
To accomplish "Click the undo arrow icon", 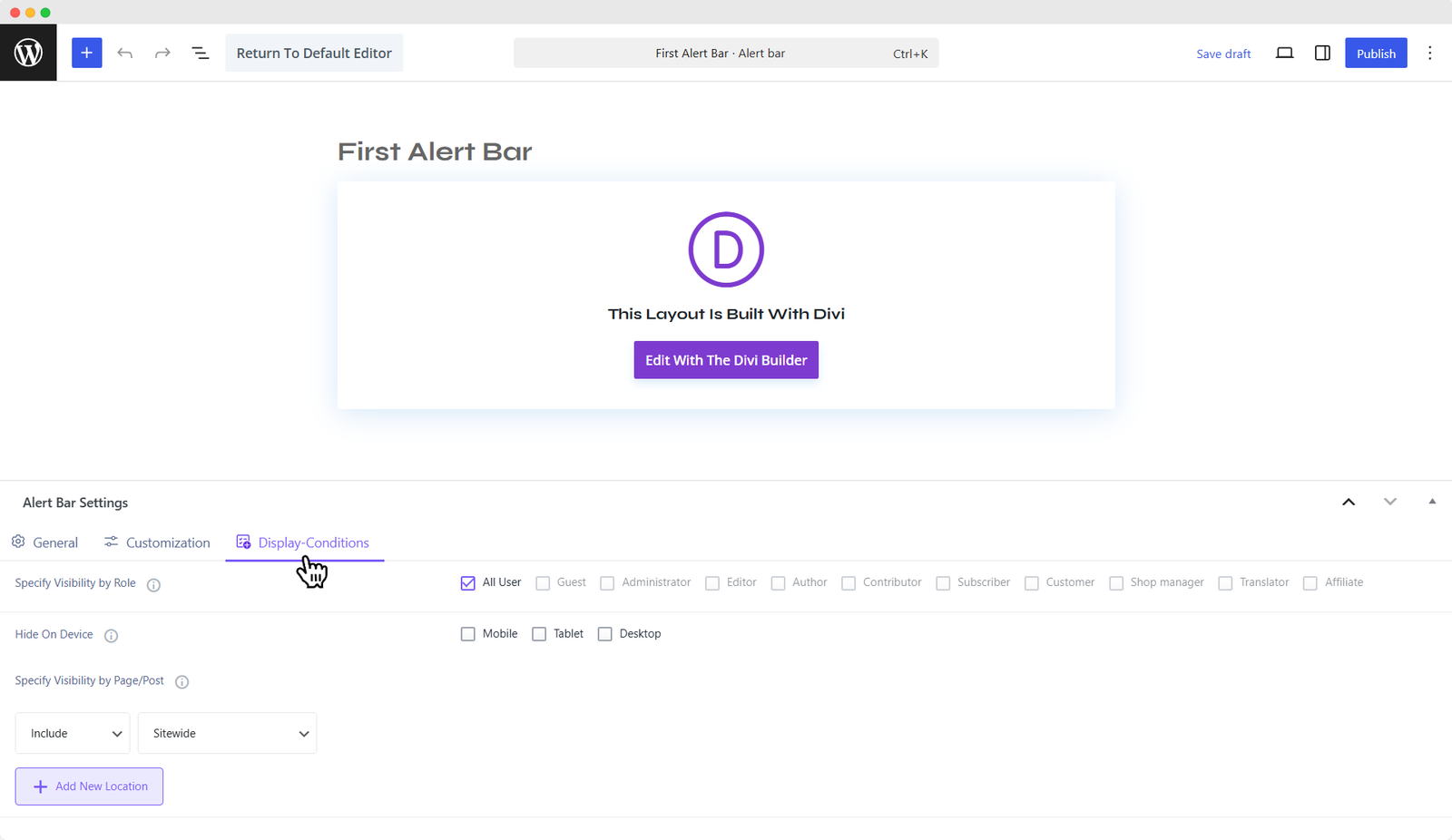I will pos(125,54).
